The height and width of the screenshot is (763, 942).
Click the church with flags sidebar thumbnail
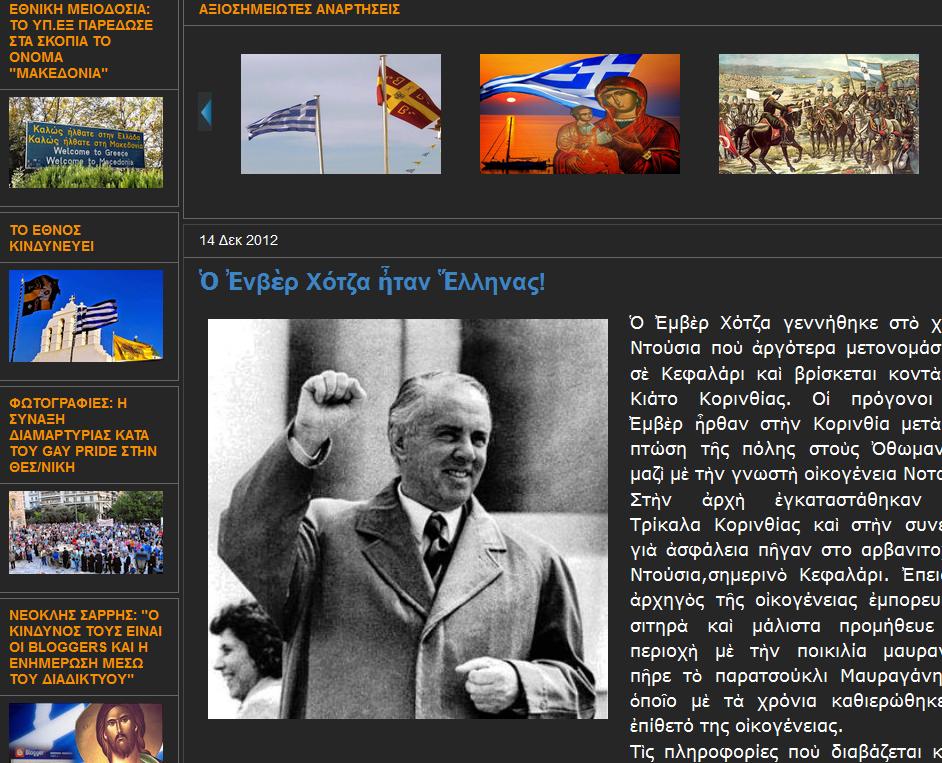click(x=86, y=316)
